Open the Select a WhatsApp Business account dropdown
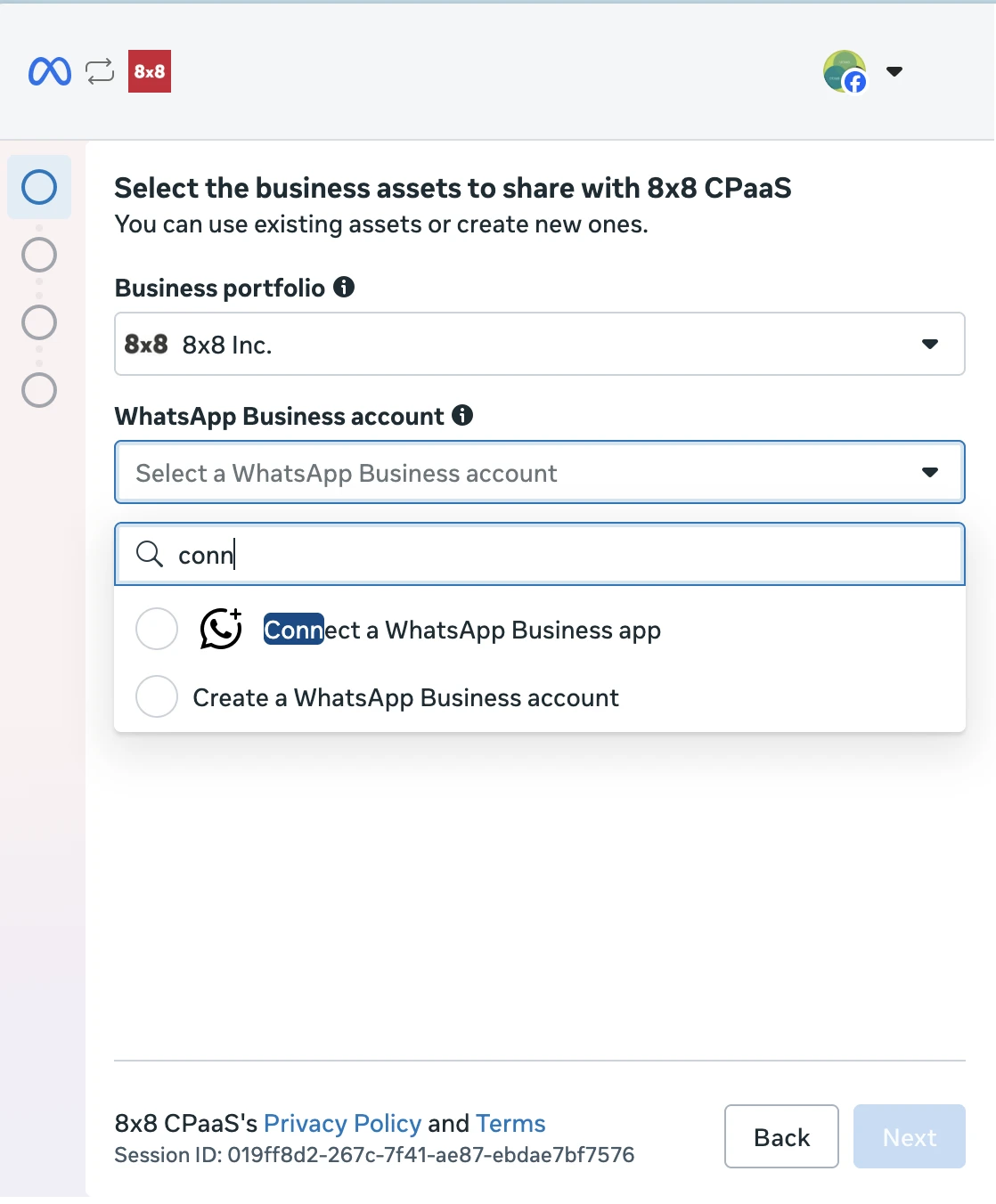 coord(540,472)
